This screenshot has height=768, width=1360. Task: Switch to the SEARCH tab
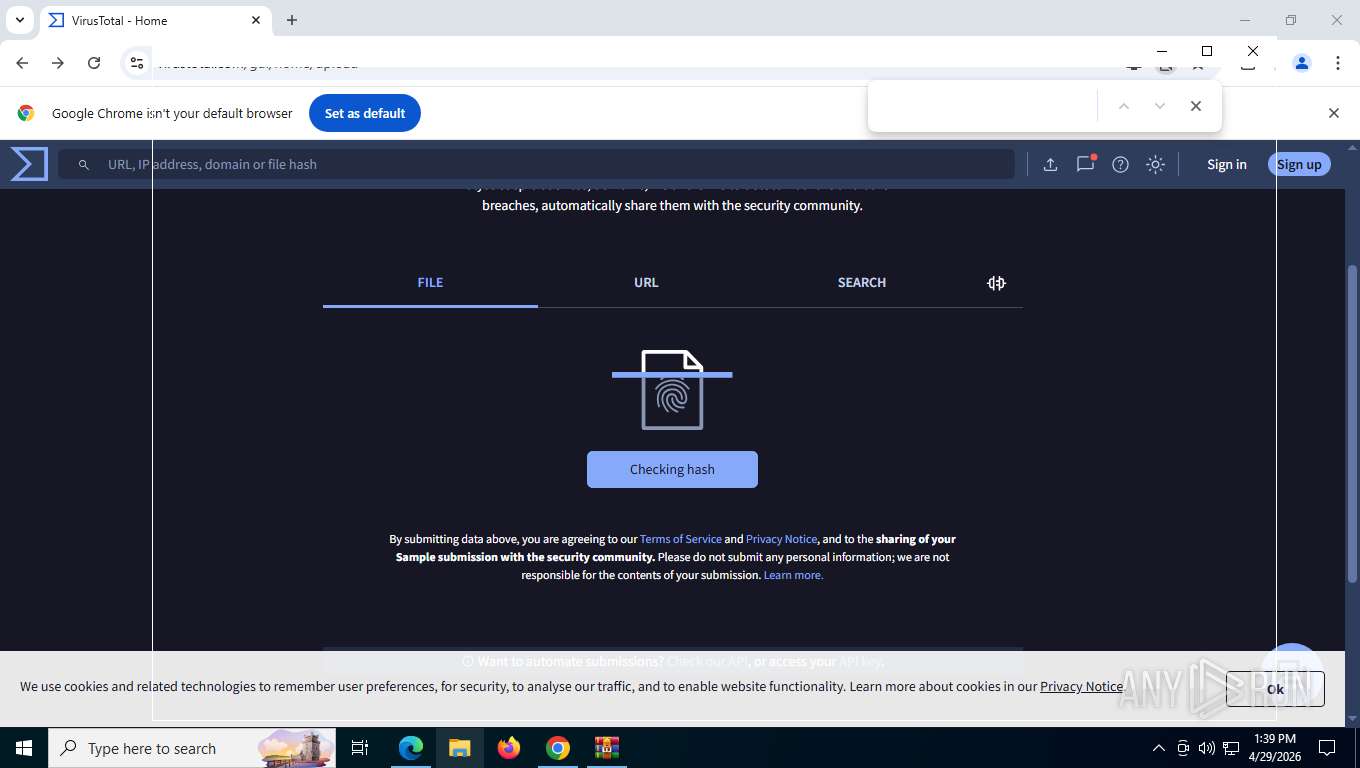pos(862,283)
